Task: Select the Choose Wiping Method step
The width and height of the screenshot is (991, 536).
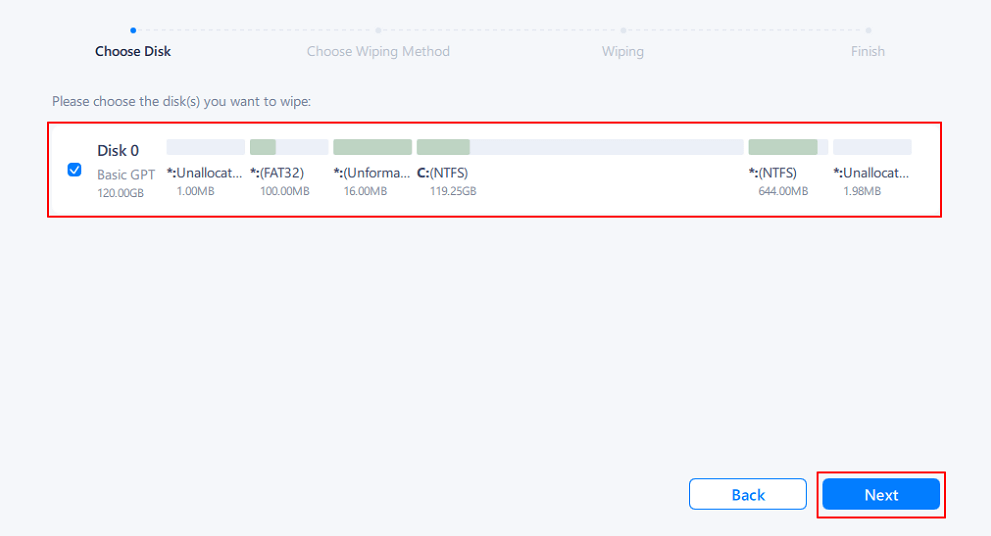Action: [378, 51]
